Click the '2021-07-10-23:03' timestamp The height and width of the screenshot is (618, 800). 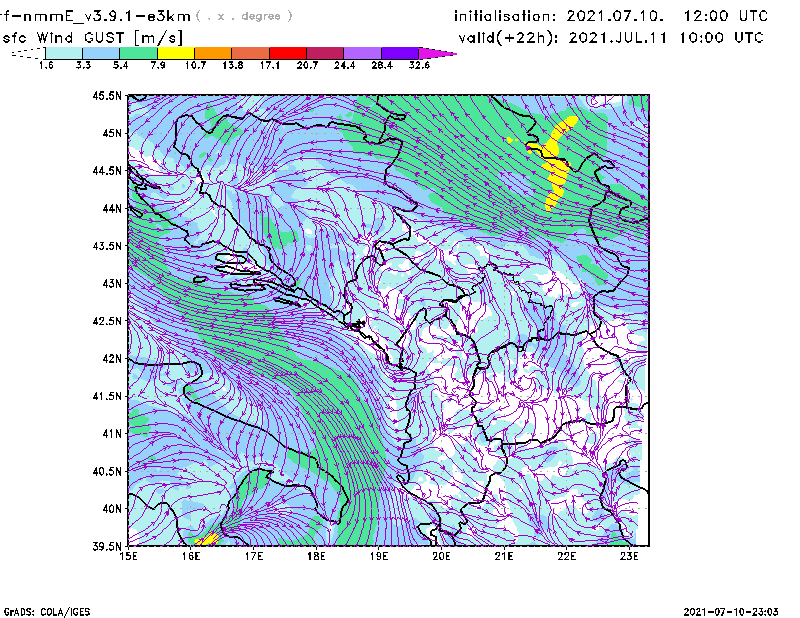point(731,612)
